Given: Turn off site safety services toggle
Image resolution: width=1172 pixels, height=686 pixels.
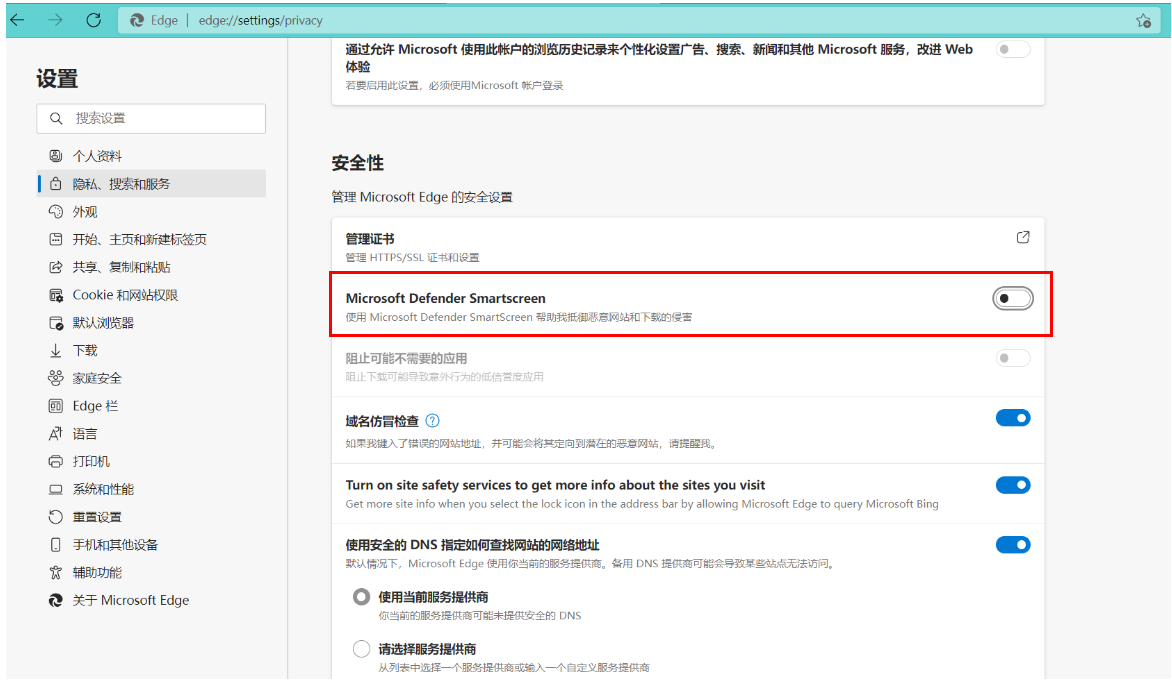Looking at the screenshot, I should [x=1013, y=485].
